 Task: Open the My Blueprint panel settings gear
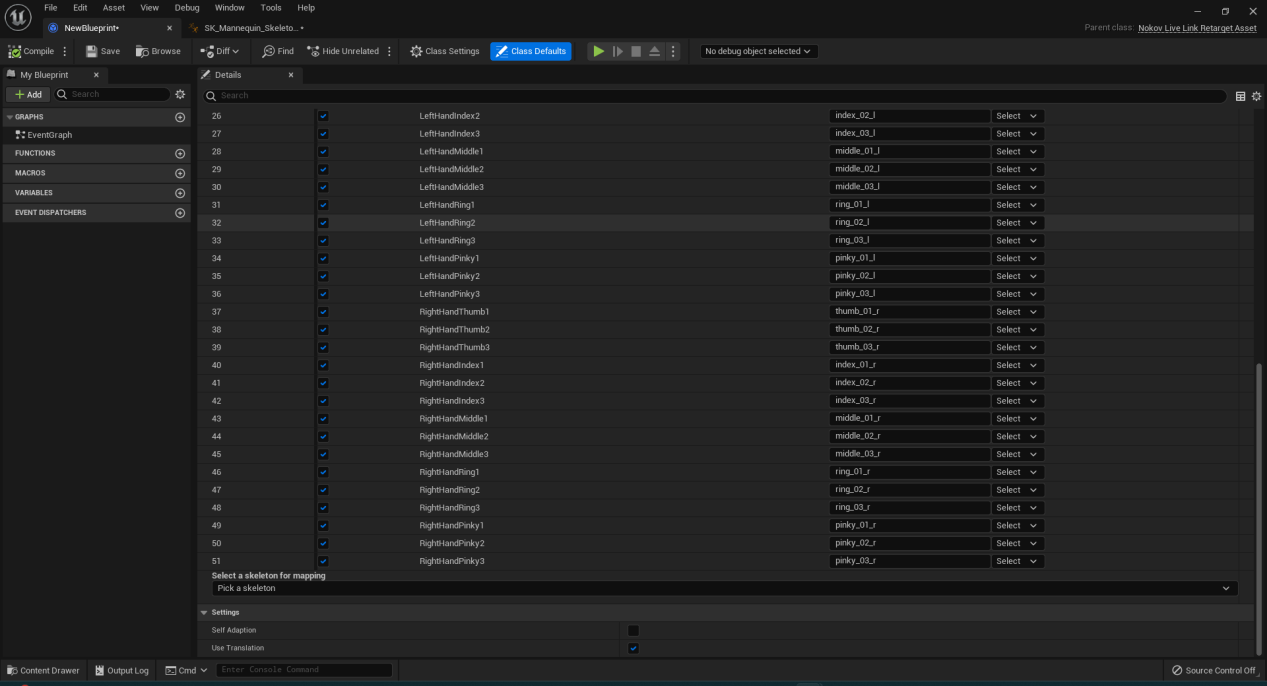tap(180, 94)
